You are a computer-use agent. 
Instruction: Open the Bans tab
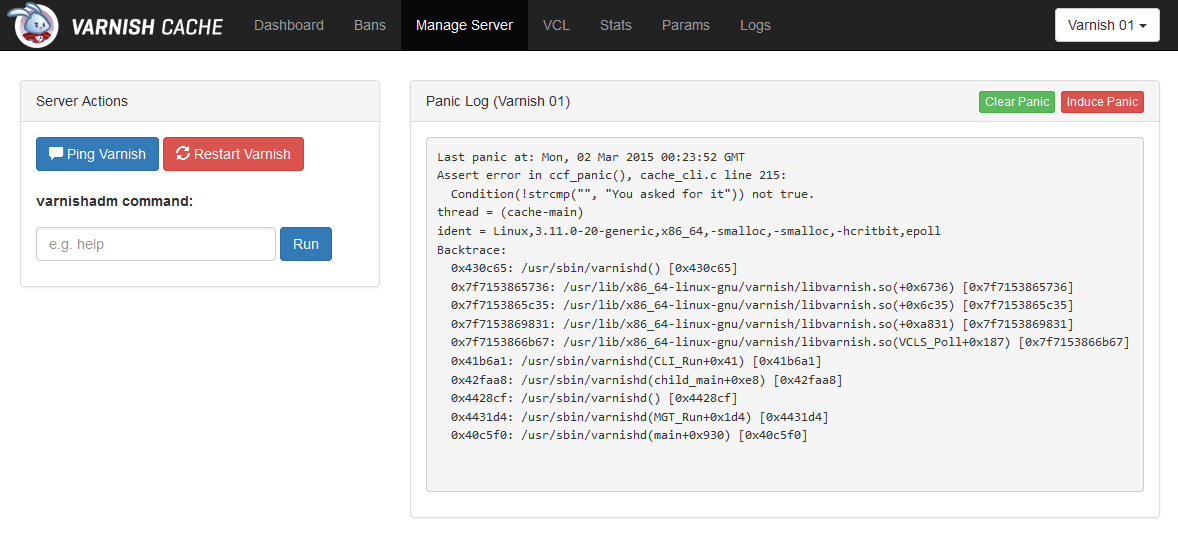tap(370, 25)
